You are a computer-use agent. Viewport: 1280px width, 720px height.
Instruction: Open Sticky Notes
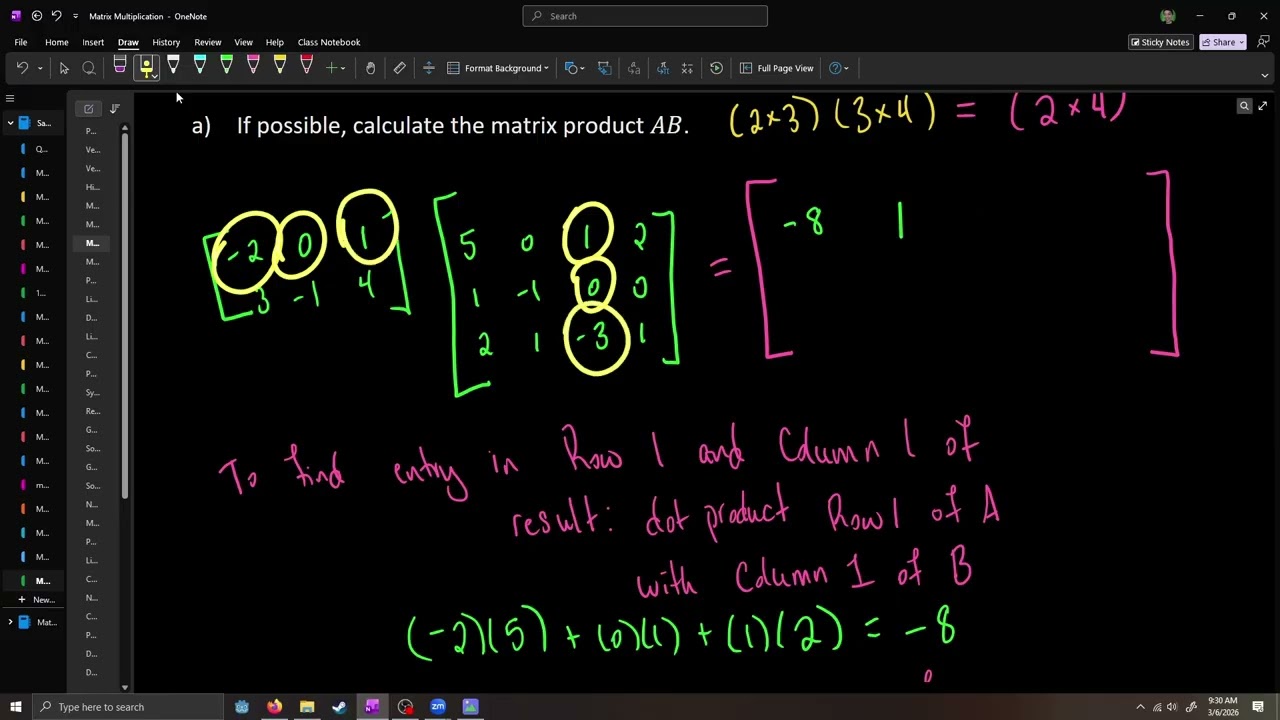coord(1160,42)
